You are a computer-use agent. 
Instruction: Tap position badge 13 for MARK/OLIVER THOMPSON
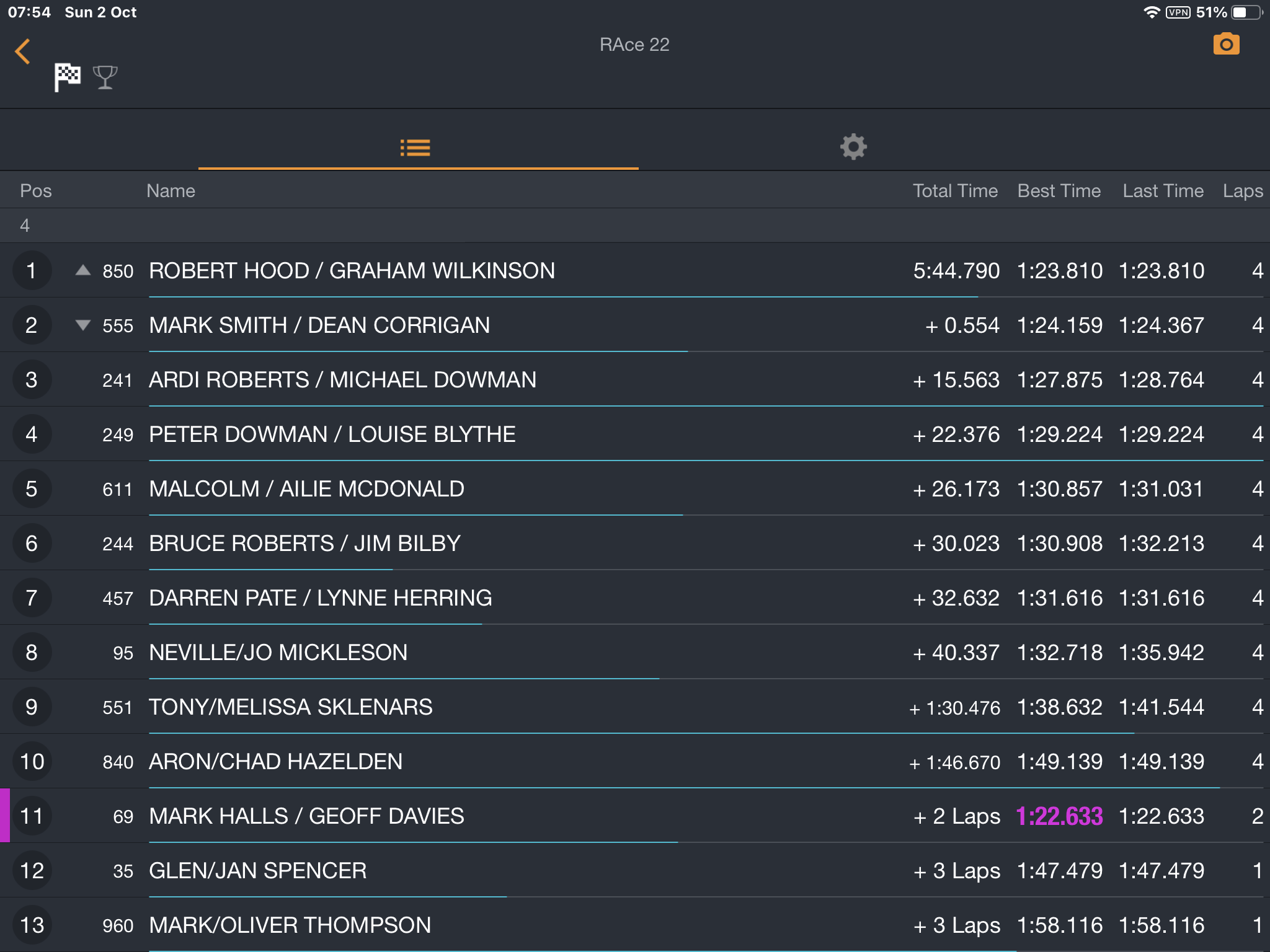tap(32, 925)
